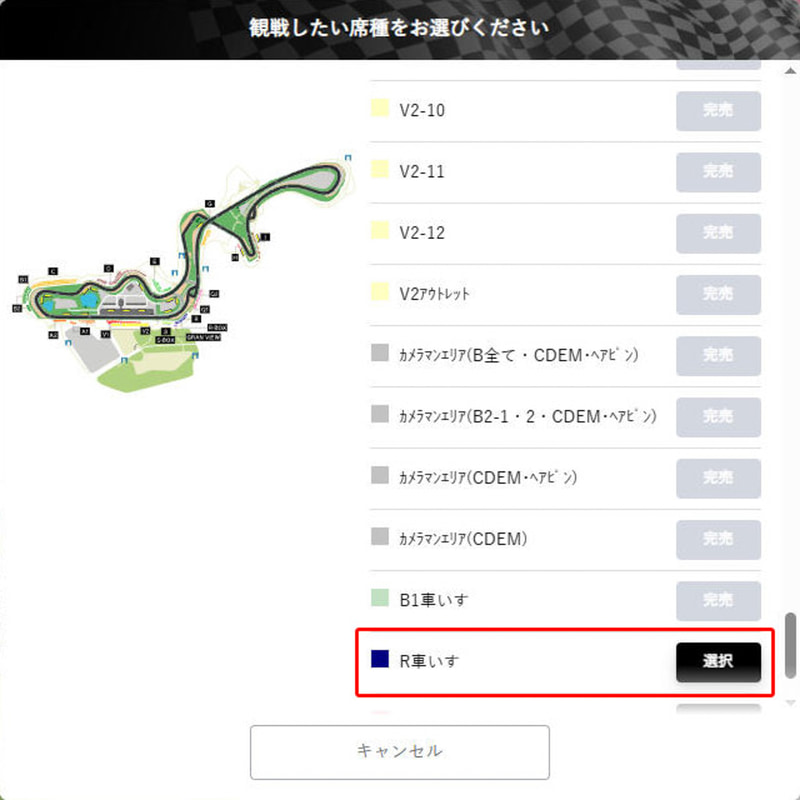This screenshot has width=800, height=800.
Task: Click the navy R車いす color swatch
Action: coord(380,659)
